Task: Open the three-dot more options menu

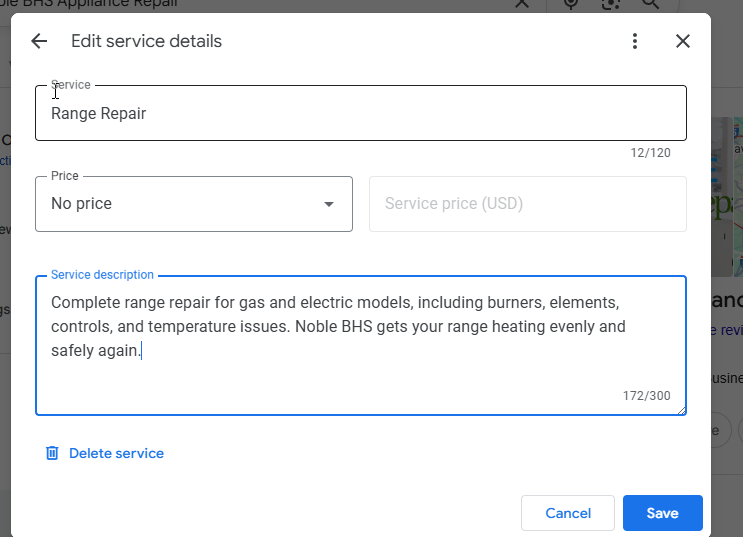Action: 634,41
